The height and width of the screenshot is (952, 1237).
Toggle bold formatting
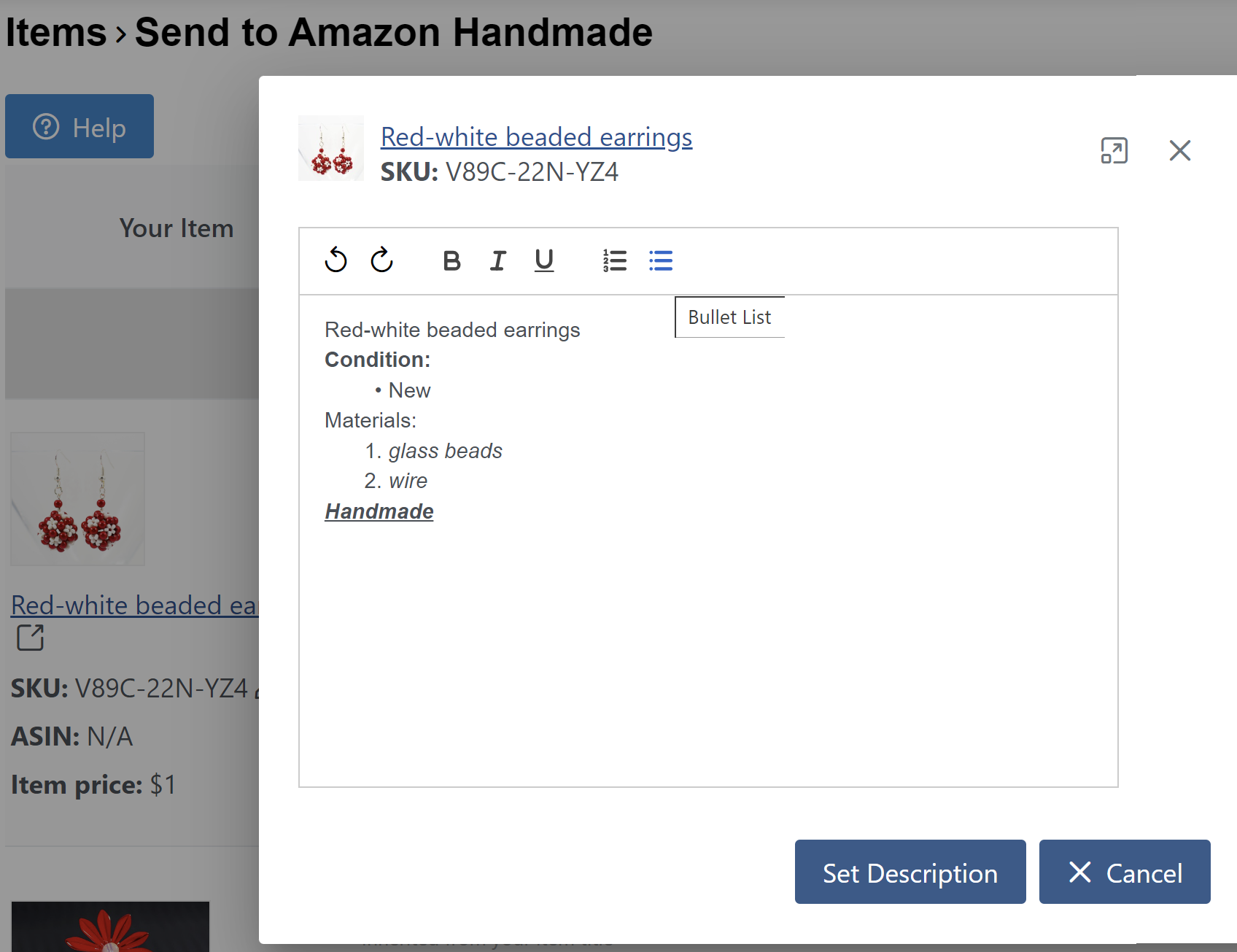tap(451, 260)
